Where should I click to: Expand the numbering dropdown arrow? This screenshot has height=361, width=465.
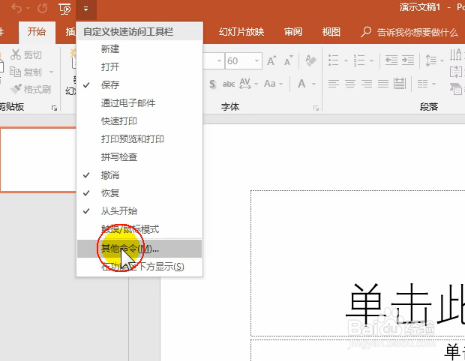[x=371, y=61]
